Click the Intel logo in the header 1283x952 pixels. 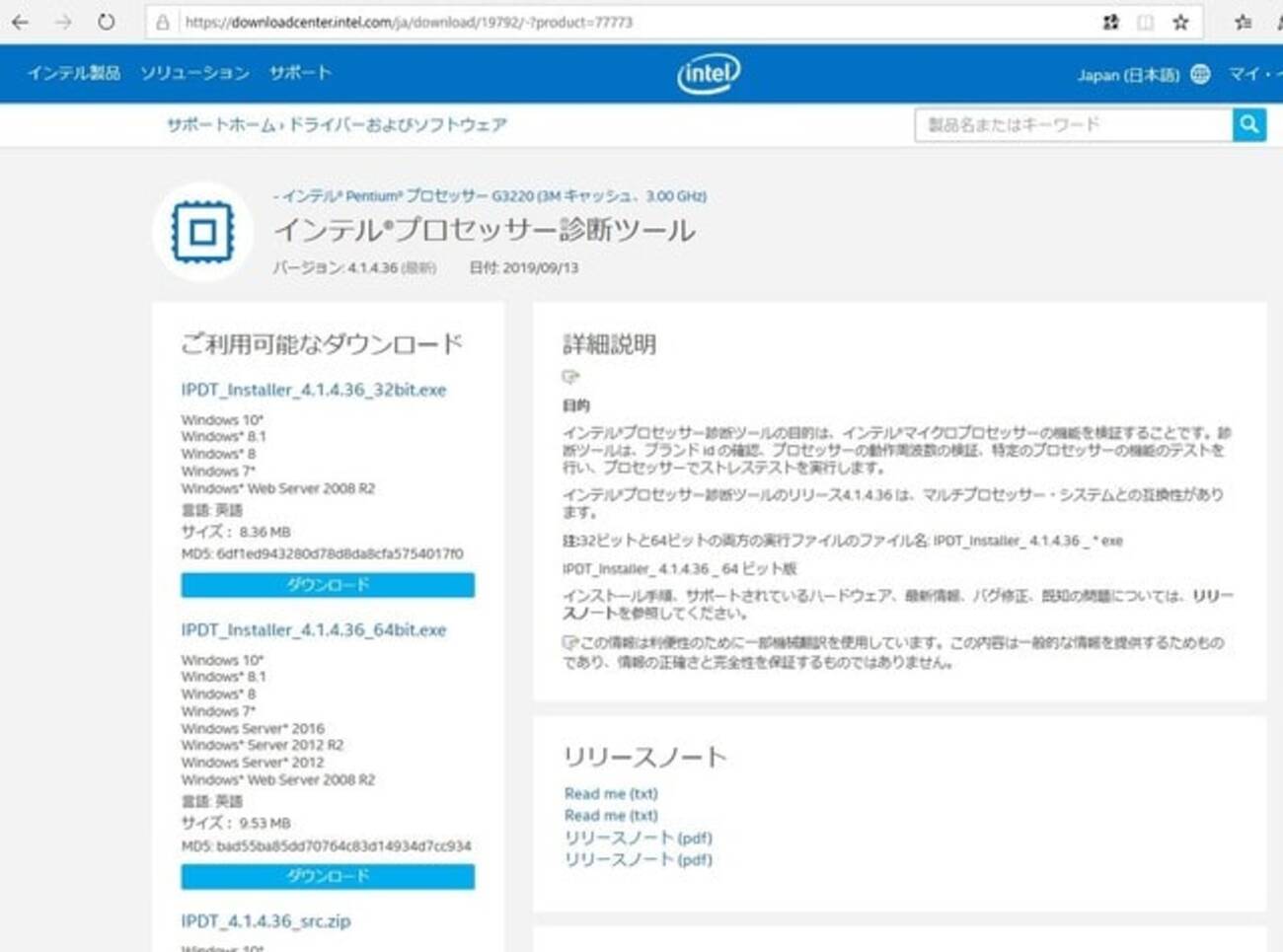709,73
